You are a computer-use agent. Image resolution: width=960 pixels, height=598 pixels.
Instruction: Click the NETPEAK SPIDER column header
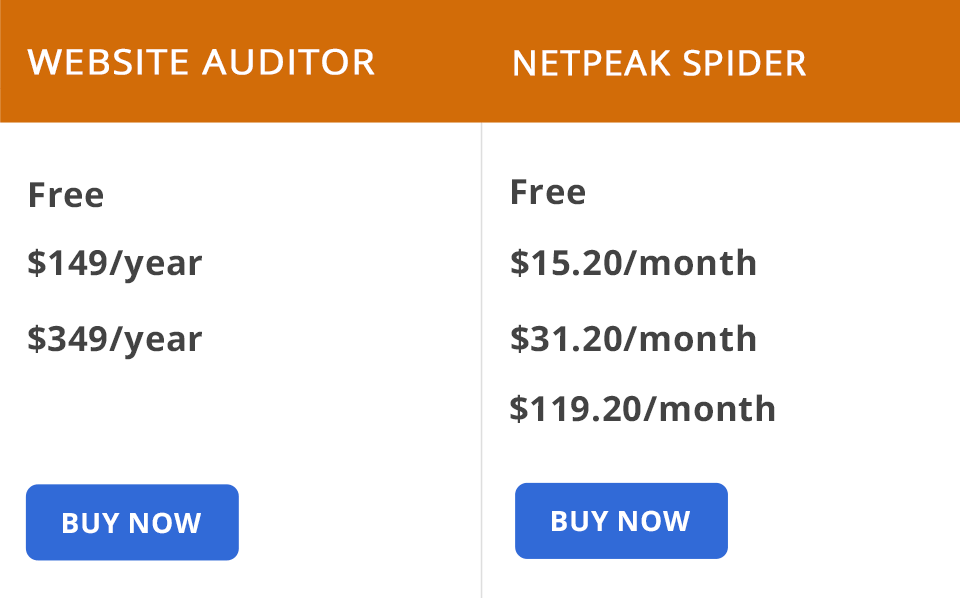[x=659, y=63]
